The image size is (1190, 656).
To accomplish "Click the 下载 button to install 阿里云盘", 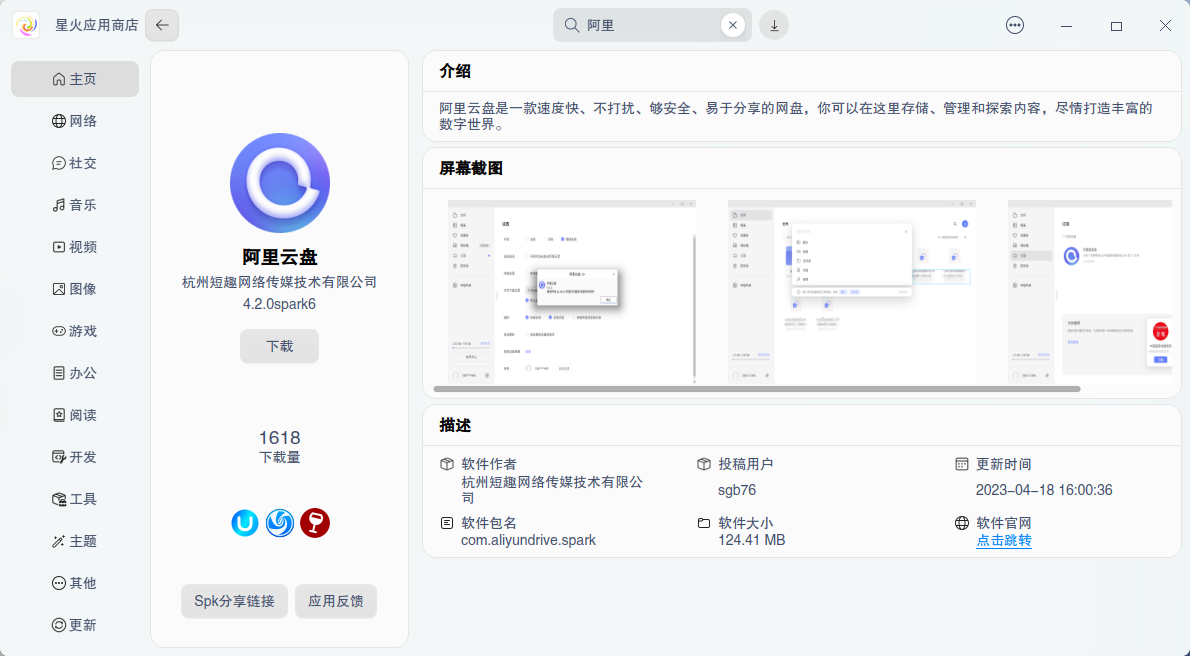I will (x=279, y=346).
